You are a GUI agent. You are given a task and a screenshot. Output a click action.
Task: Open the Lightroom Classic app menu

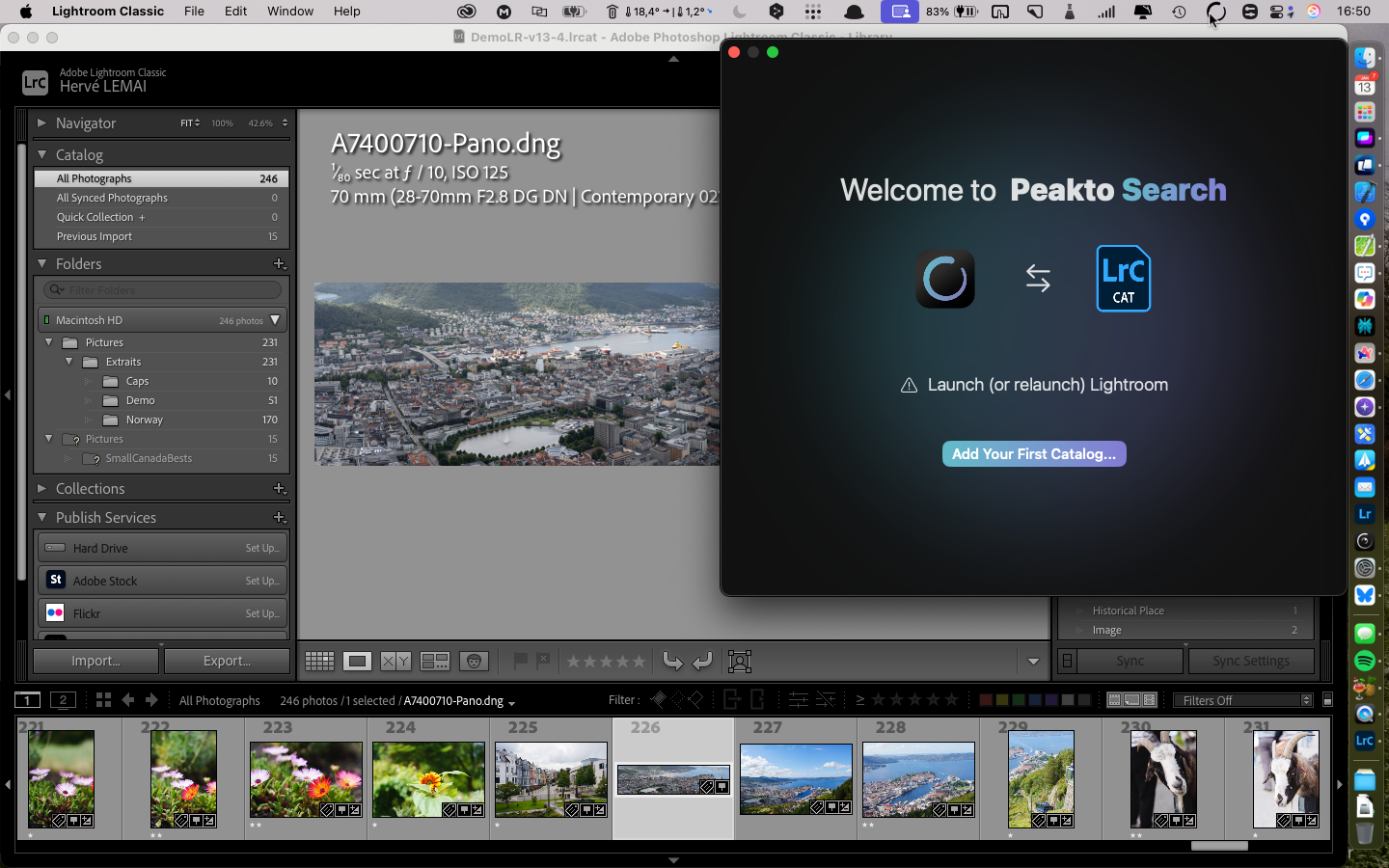click(108, 12)
